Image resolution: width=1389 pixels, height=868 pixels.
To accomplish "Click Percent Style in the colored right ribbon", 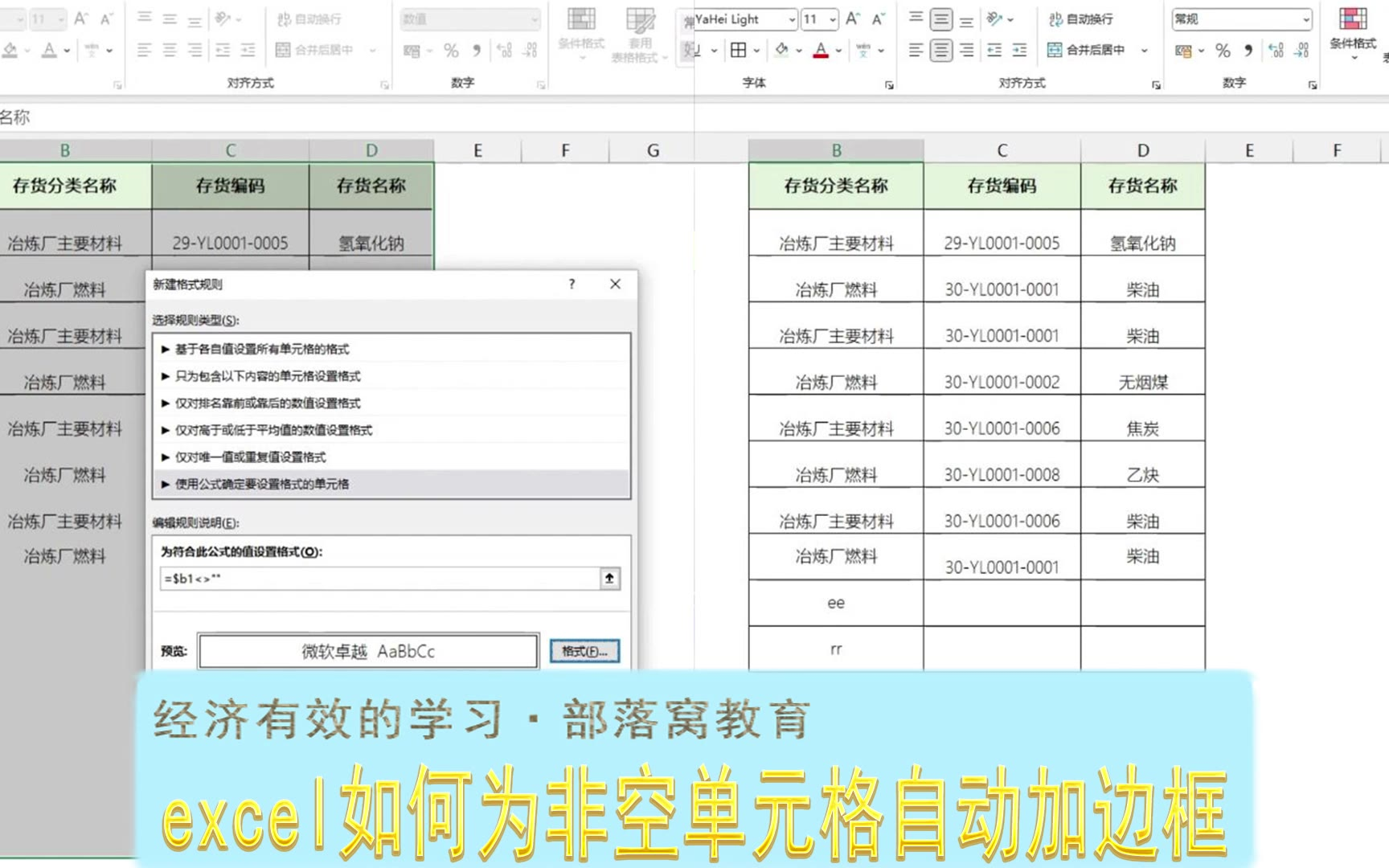I will (1223, 51).
